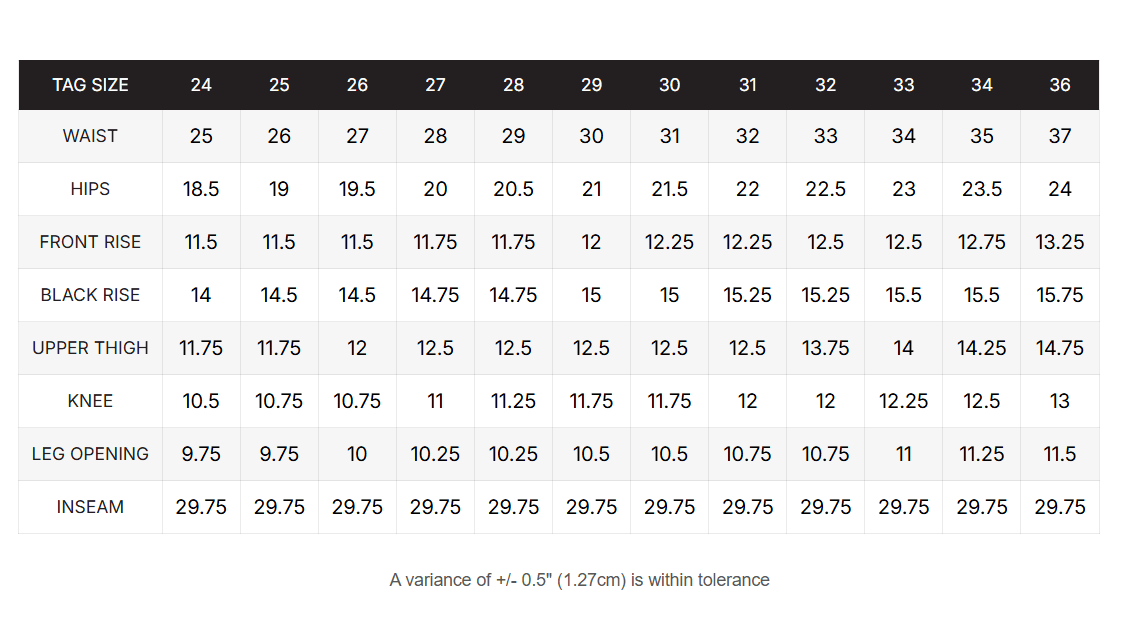1126x626 pixels.
Task: Select the upper thigh value 13.75
Action: point(826,348)
